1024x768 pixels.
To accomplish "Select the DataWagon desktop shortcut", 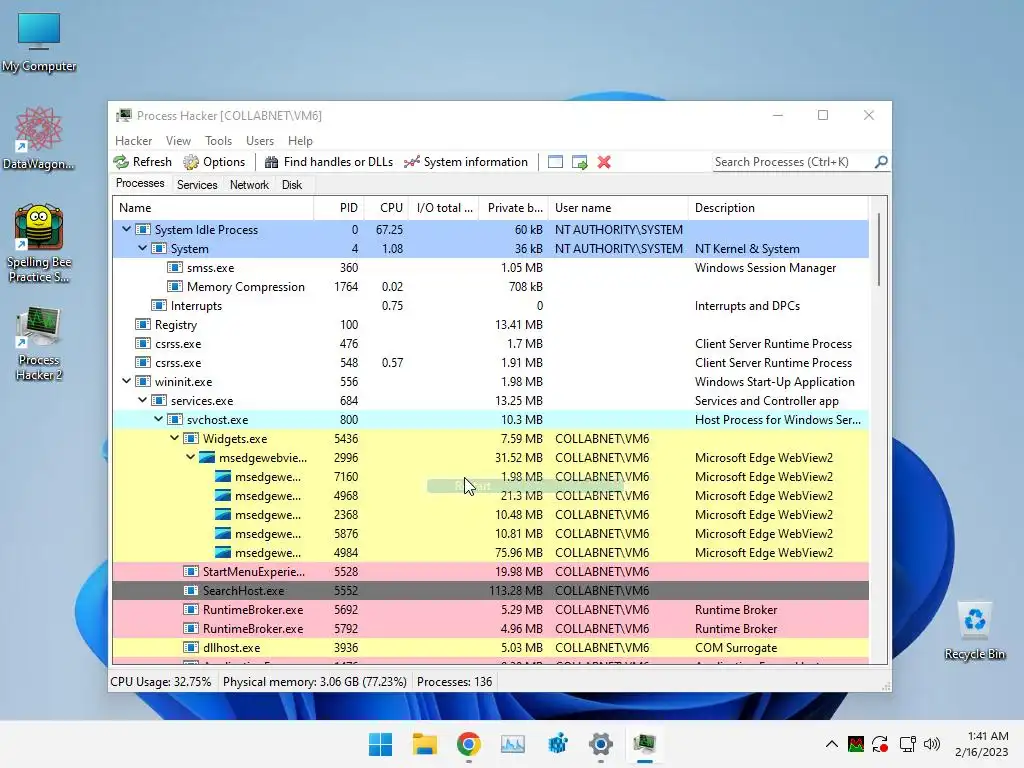I will coord(39,138).
